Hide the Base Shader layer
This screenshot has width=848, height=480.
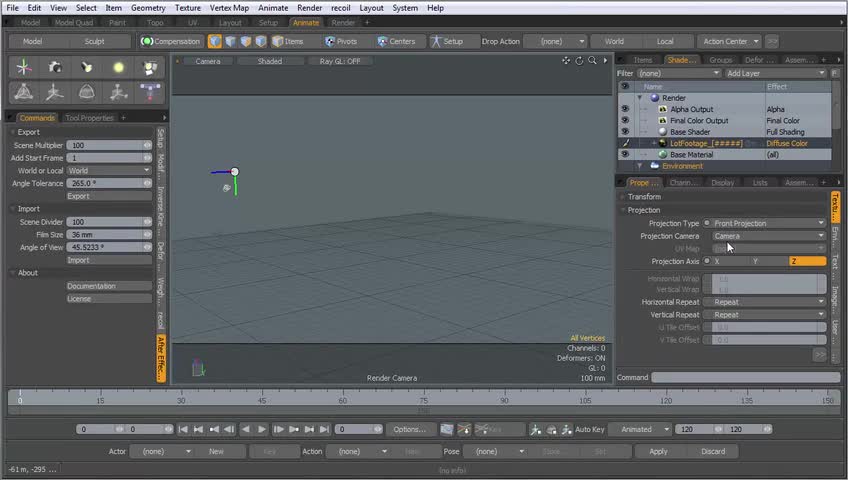coord(625,132)
